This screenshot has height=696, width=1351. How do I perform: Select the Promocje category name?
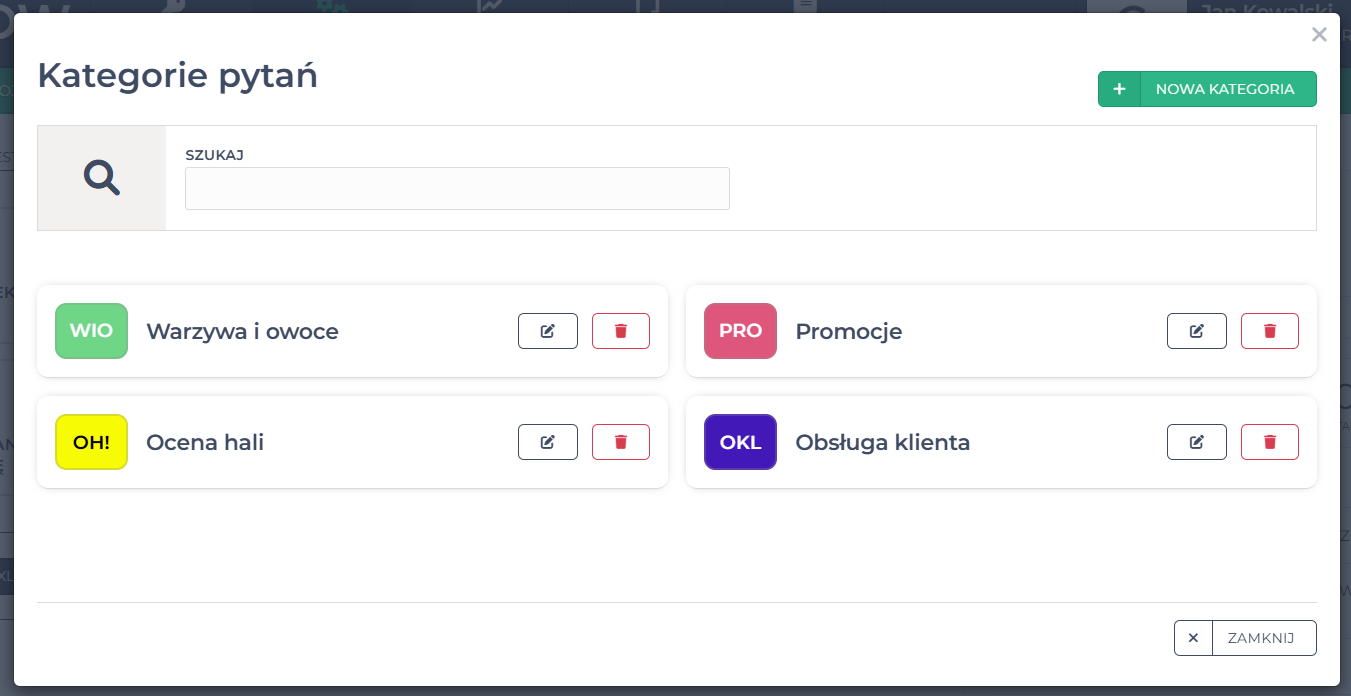point(848,331)
